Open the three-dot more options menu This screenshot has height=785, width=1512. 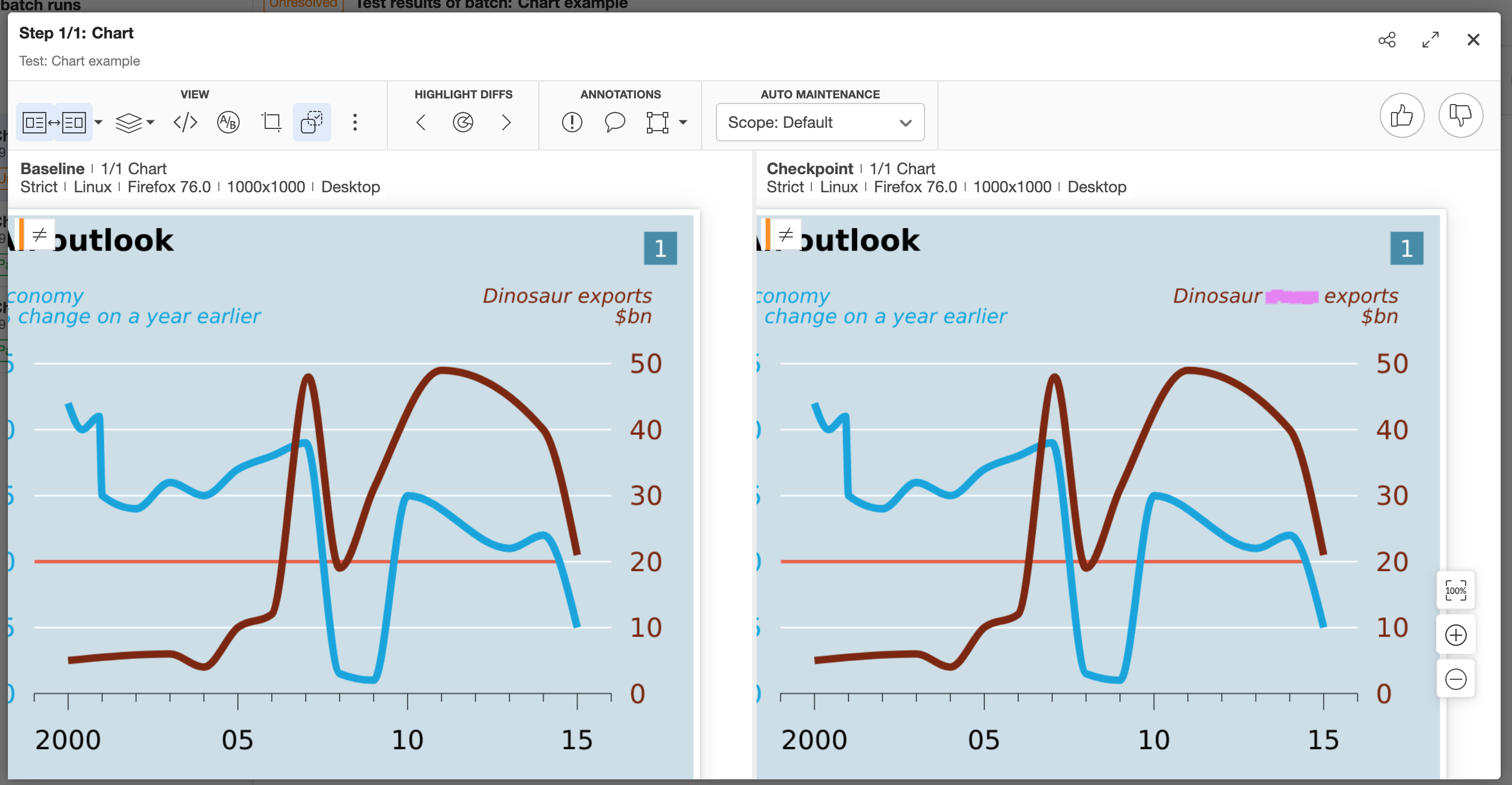click(x=355, y=122)
